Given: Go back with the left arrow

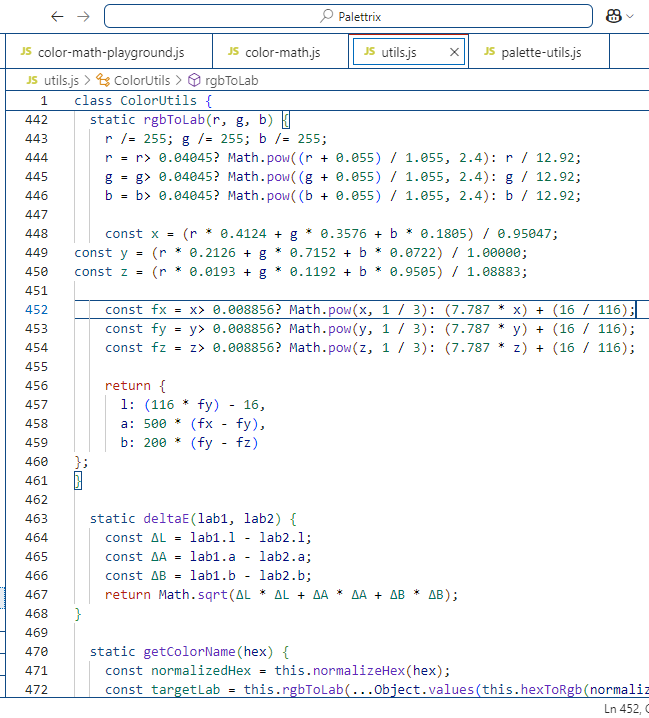Looking at the screenshot, I should pyautogui.click(x=57, y=17).
